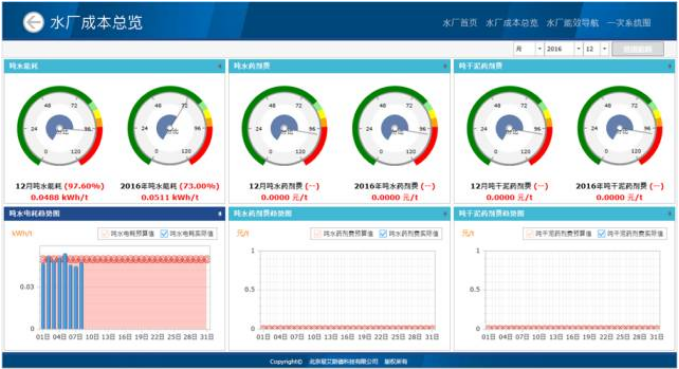
Task: Open 一次系统图 navigation link
Action: tap(629, 23)
